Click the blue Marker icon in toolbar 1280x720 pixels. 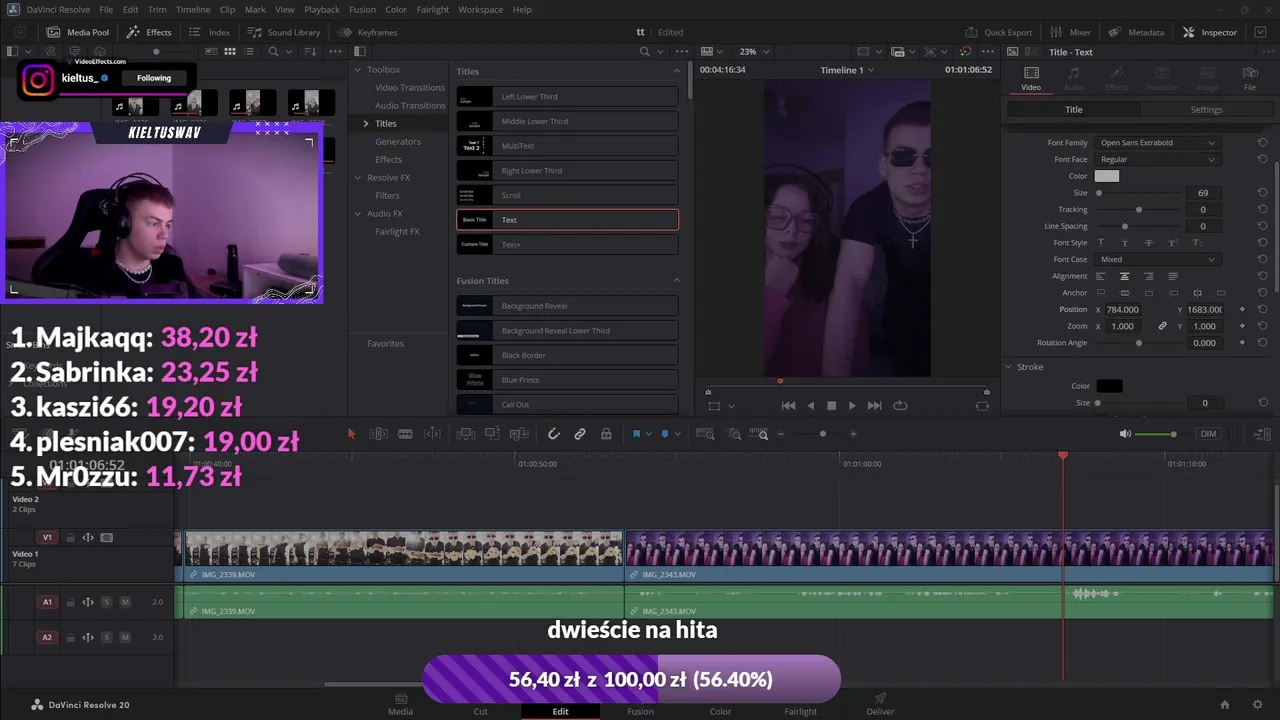(x=665, y=434)
